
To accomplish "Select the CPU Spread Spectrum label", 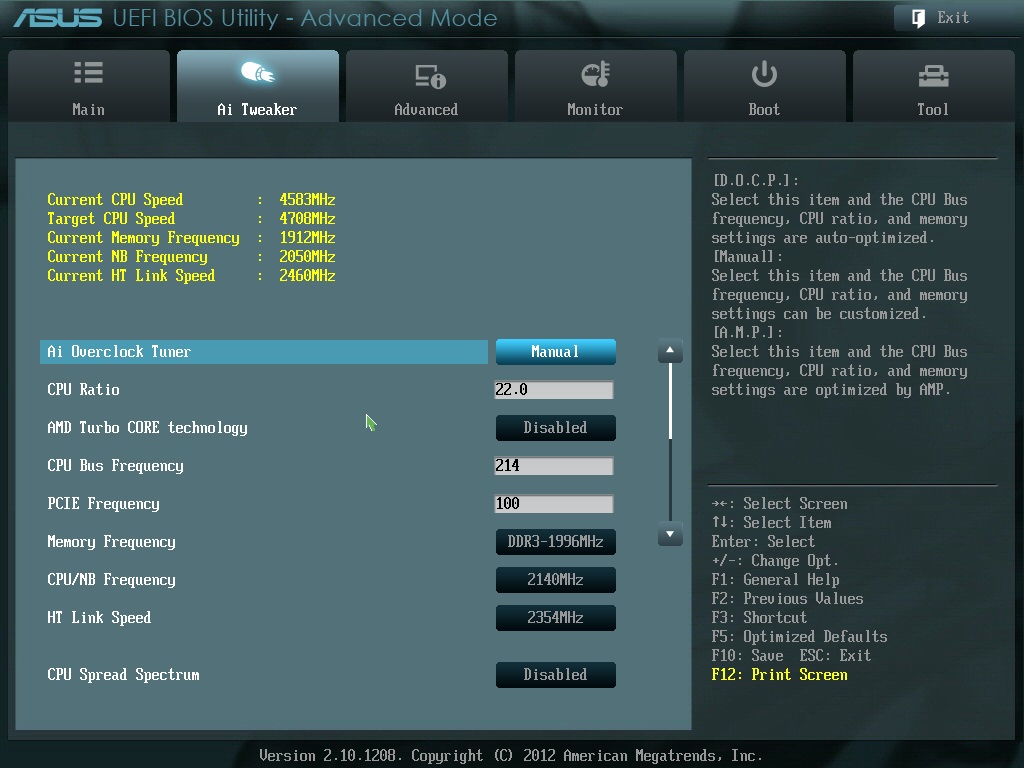I will click(x=123, y=675).
